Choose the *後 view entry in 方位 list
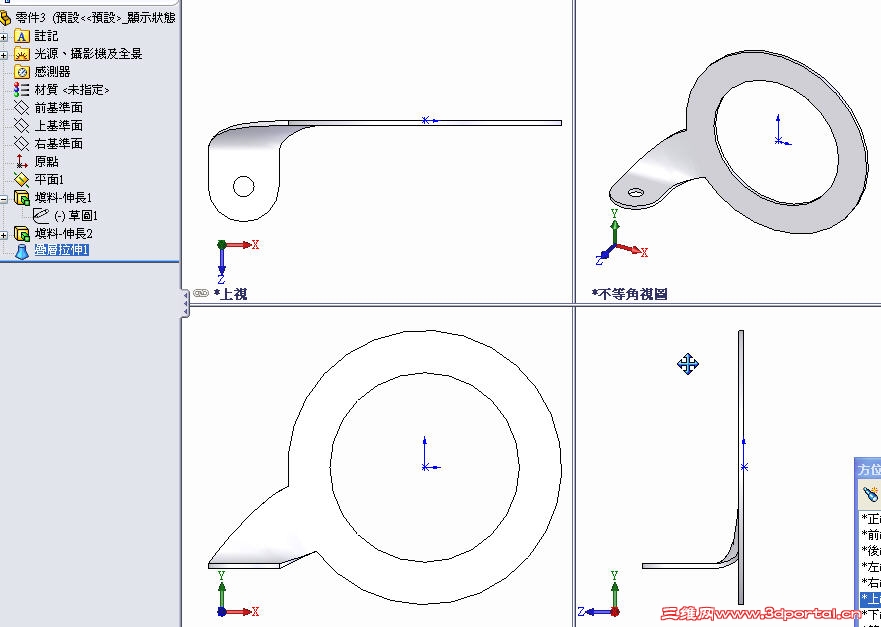881x627 pixels. tap(870, 550)
